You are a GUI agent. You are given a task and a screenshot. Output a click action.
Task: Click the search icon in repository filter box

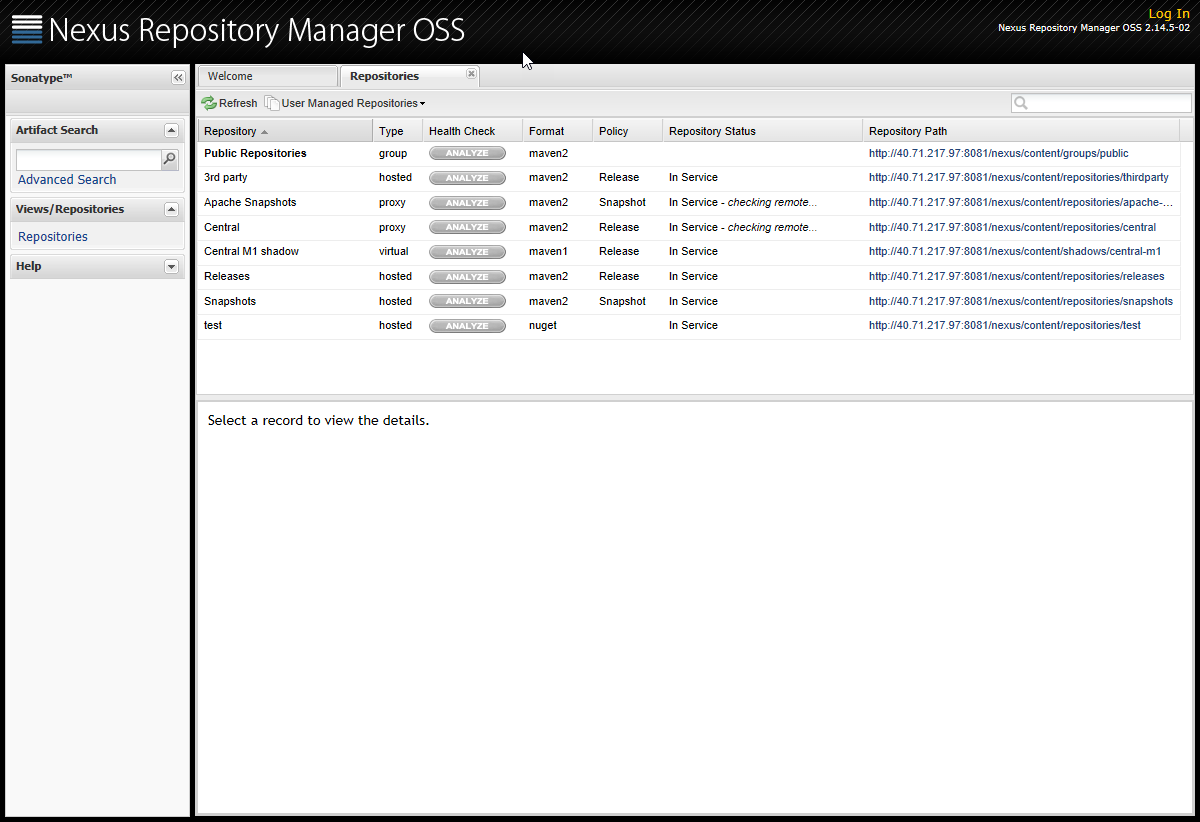1021,103
